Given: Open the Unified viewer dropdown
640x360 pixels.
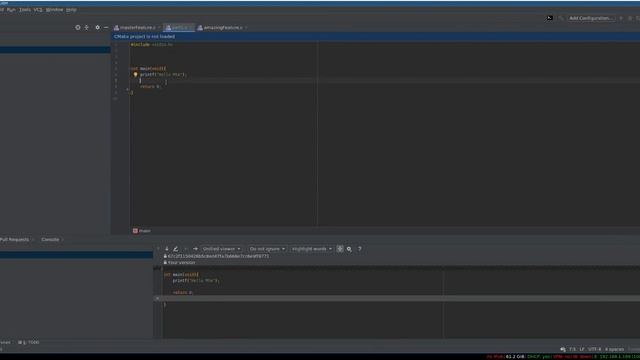Looking at the screenshot, I should point(221,249).
